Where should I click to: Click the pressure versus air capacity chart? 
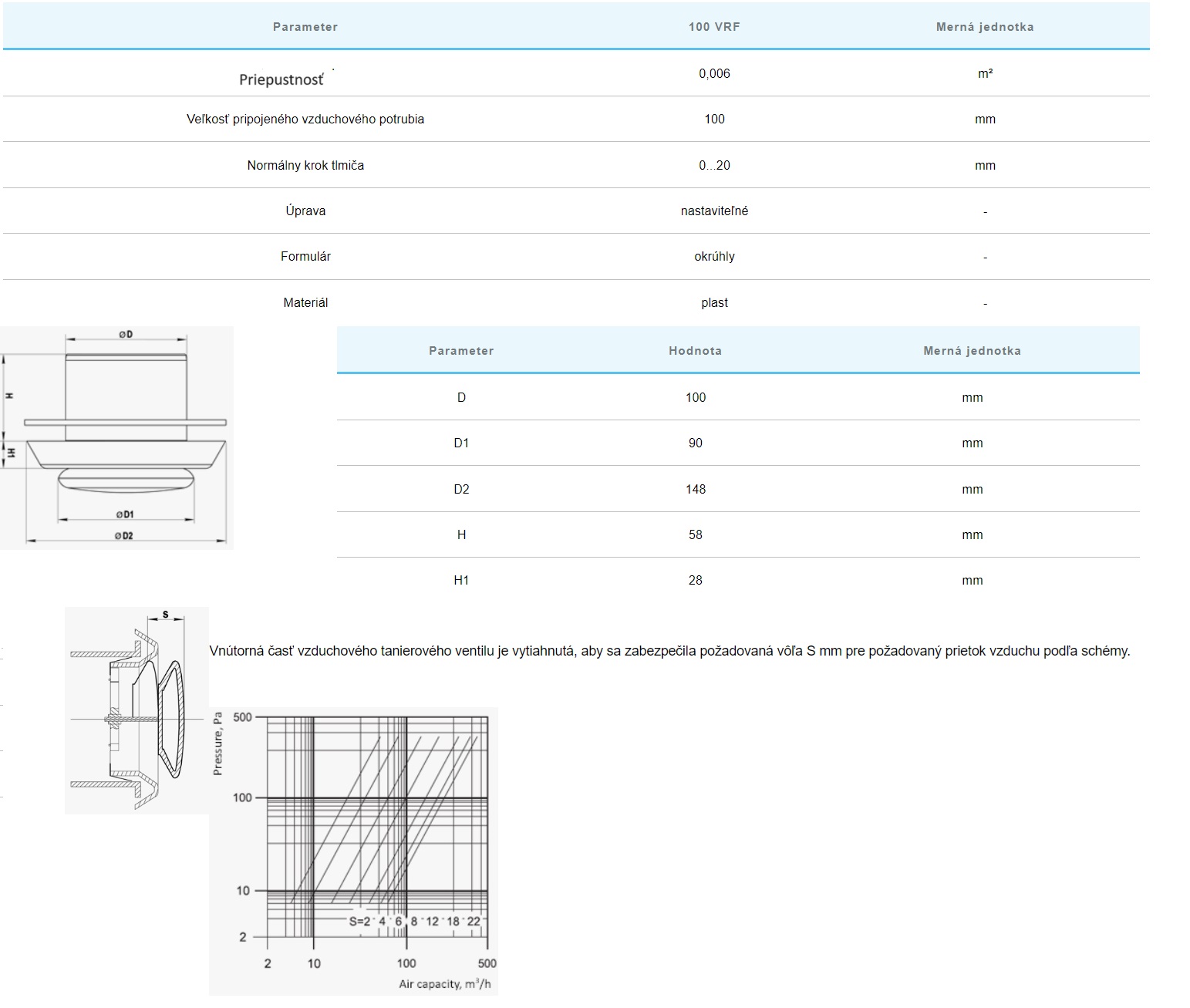click(353, 851)
